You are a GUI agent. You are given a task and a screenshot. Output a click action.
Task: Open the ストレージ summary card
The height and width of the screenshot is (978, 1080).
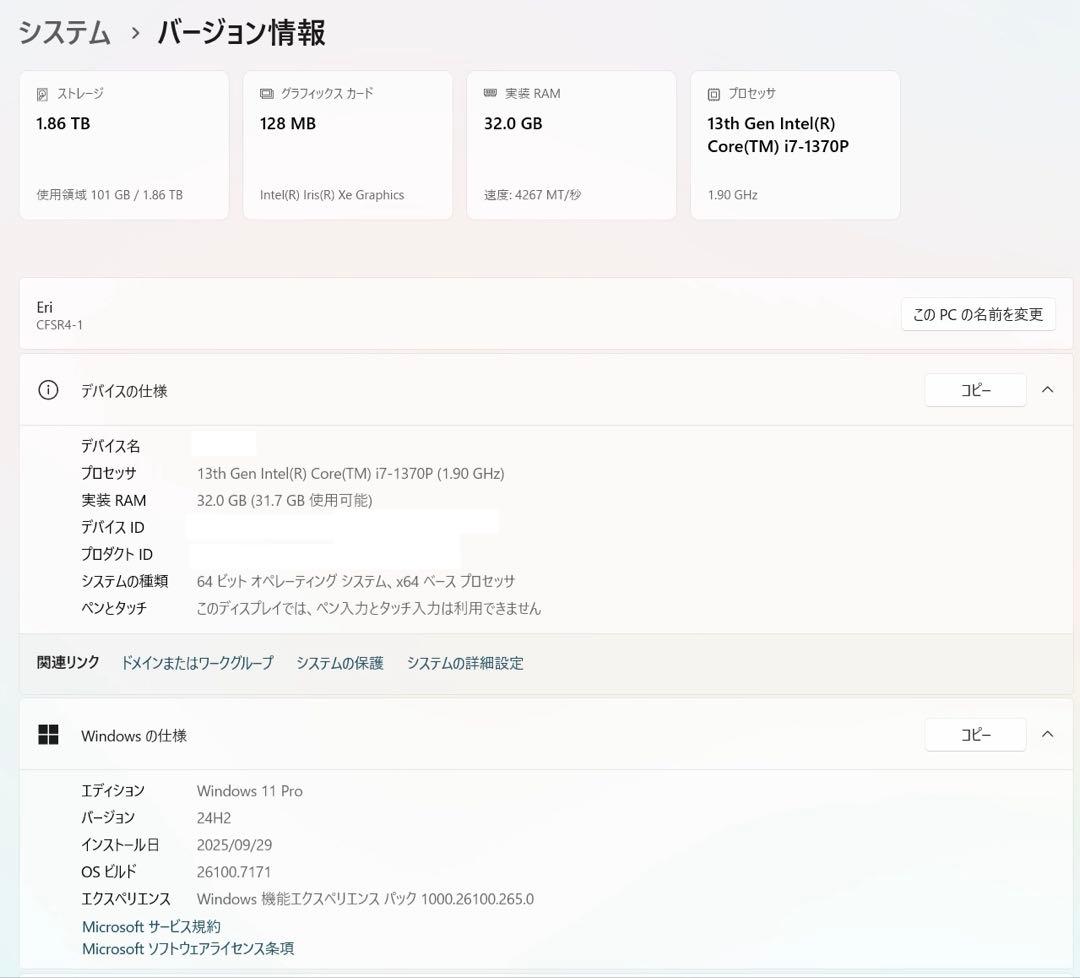124,144
